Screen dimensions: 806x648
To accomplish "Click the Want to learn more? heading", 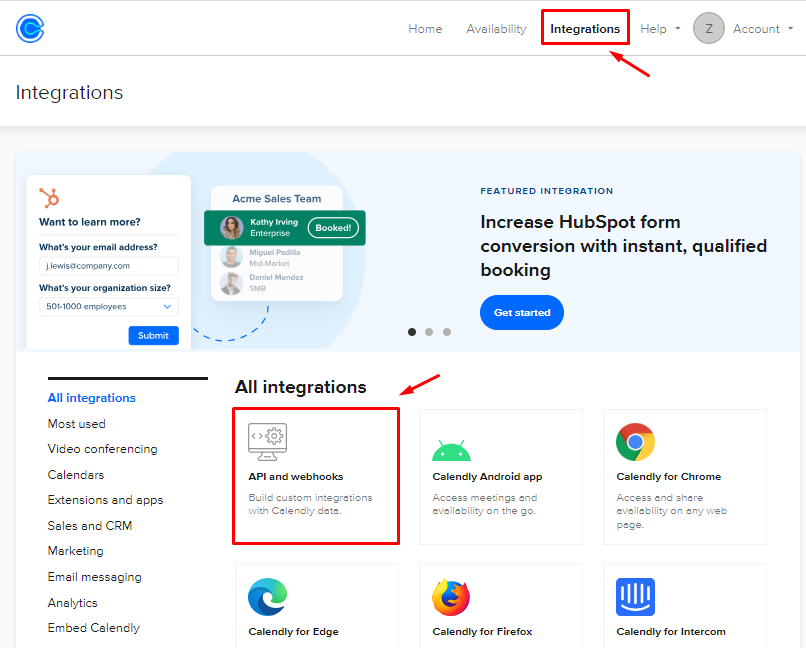I will pyautogui.click(x=89, y=221).
